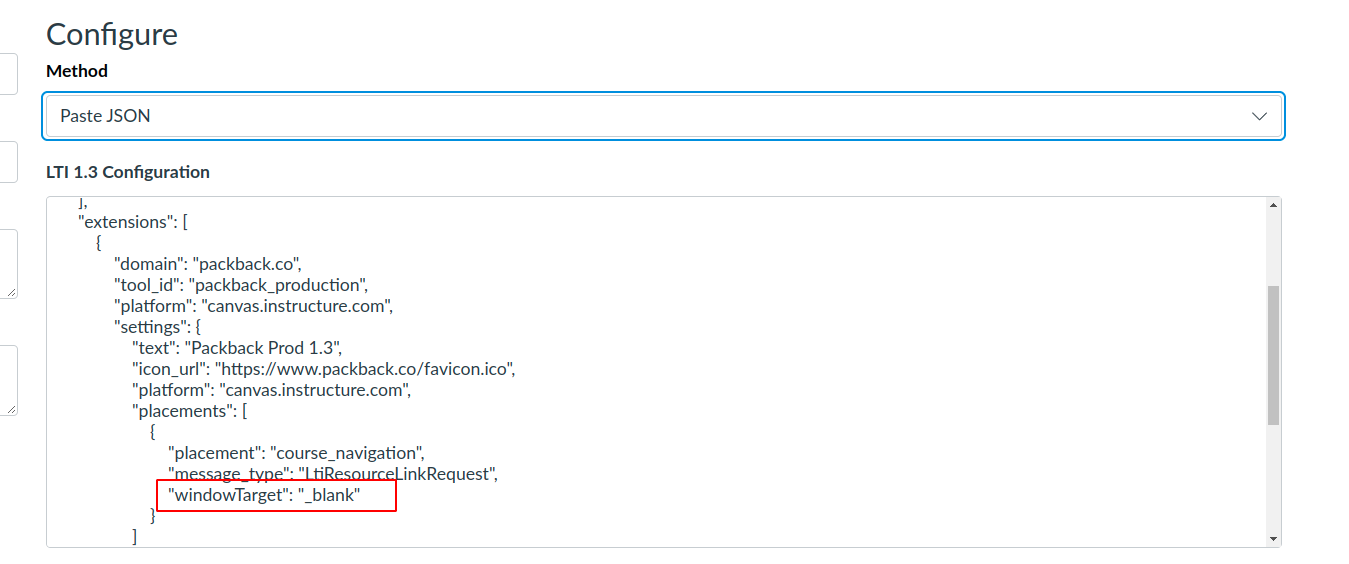Click scrollbar track below the thumb
The image size is (1349, 564).
pyautogui.click(x=1273, y=480)
